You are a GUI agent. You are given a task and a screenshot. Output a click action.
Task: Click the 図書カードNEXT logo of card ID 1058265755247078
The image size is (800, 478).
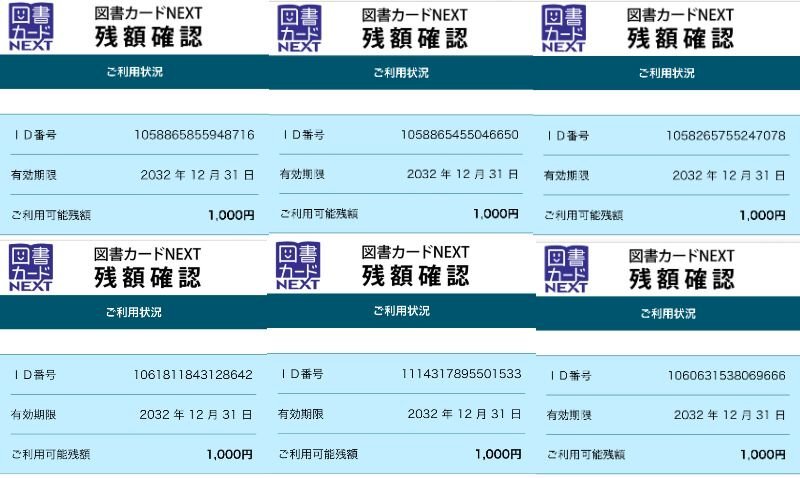pos(564,29)
